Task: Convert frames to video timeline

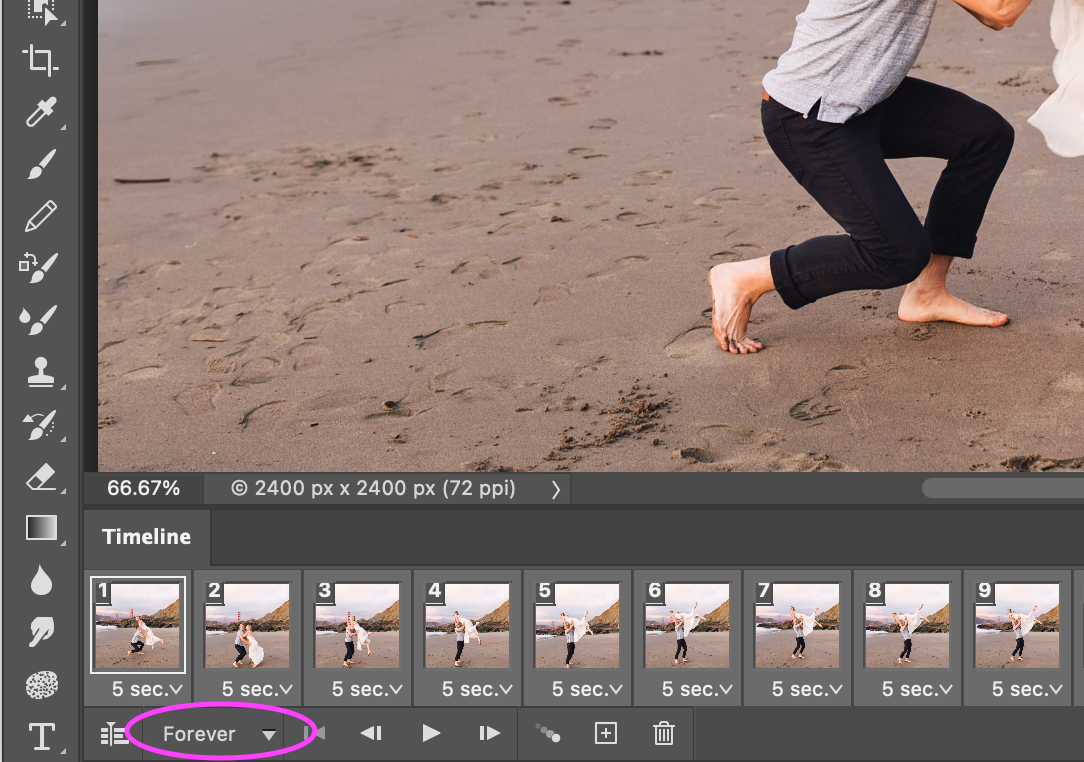Action: pos(114,733)
